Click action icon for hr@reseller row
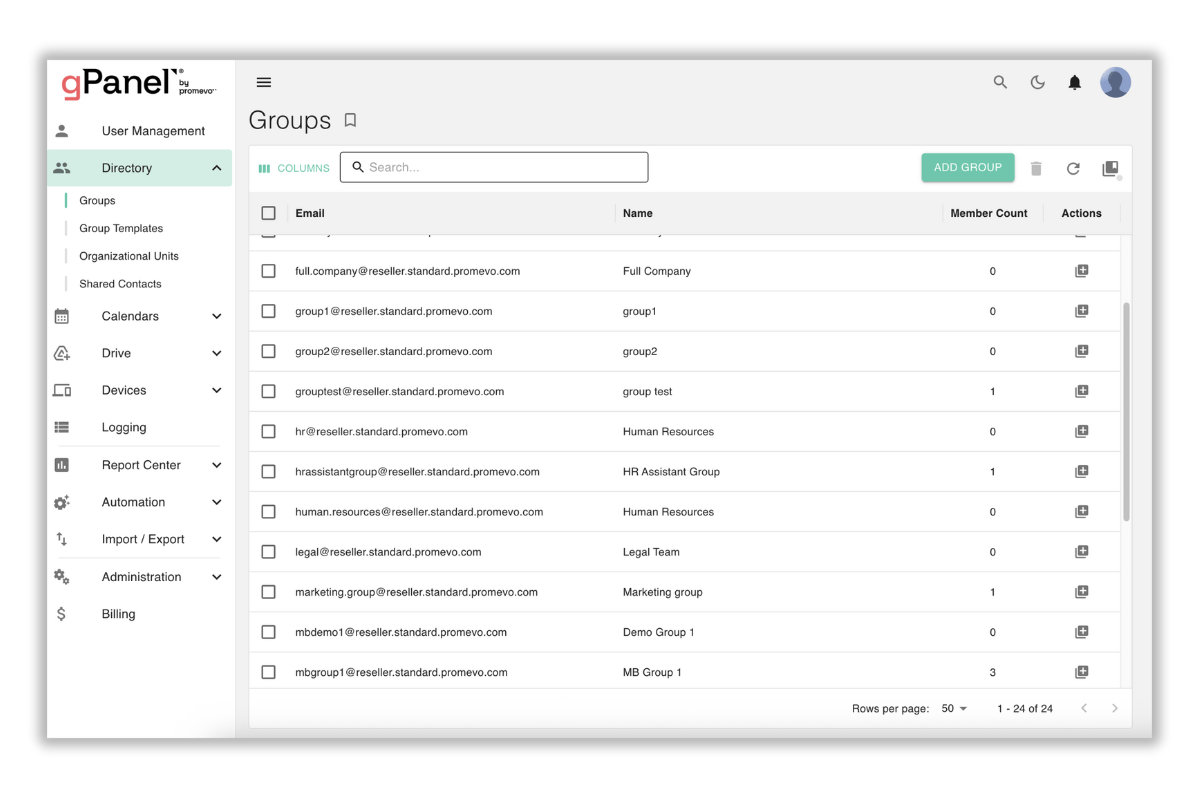The image size is (1199, 798). [x=1081, y=431]
